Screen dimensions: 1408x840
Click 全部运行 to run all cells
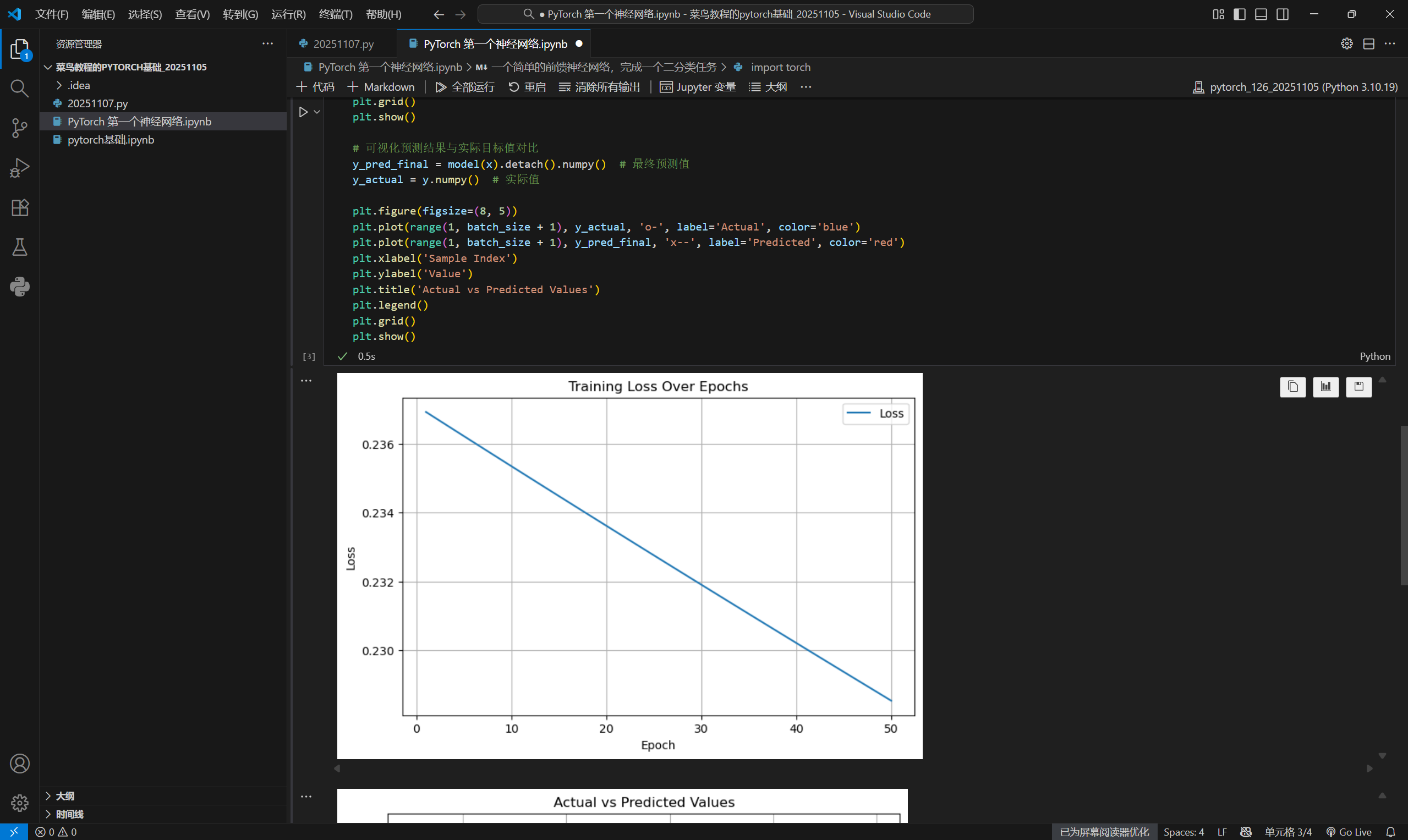click(465, 86)
